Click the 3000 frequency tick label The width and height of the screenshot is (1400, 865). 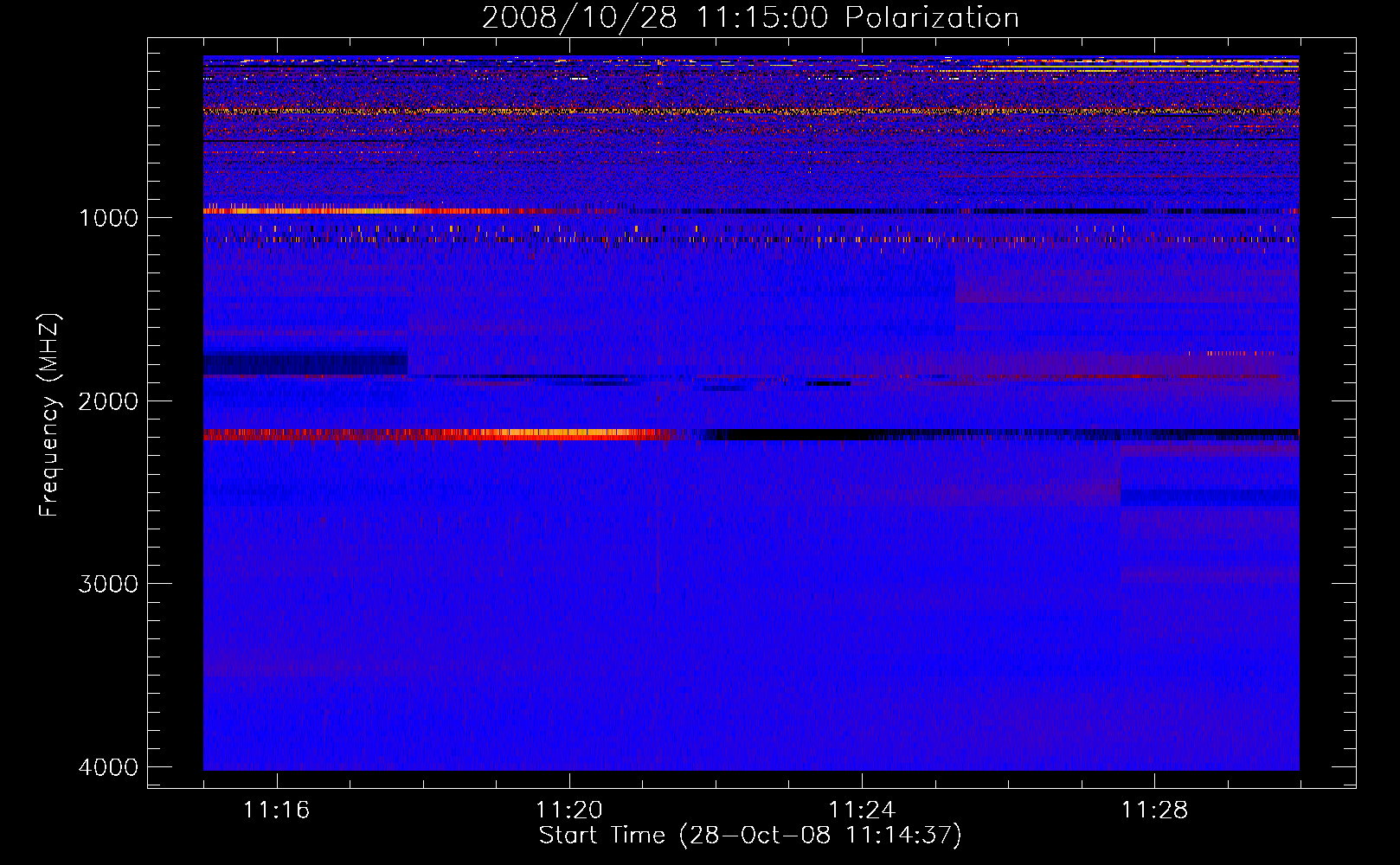[x=108, y=584]
